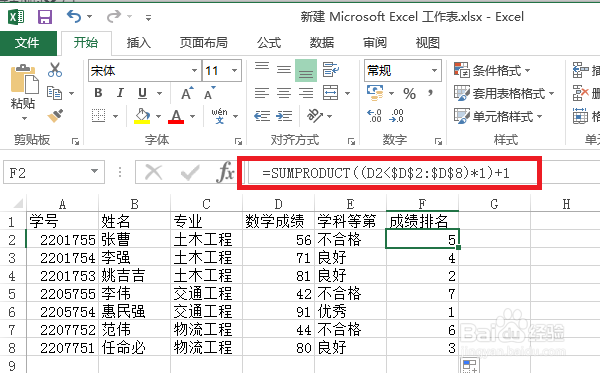The height and width of the screenshot is (373, 600).
Task: Apply comma style
Action: click(431, 93)
